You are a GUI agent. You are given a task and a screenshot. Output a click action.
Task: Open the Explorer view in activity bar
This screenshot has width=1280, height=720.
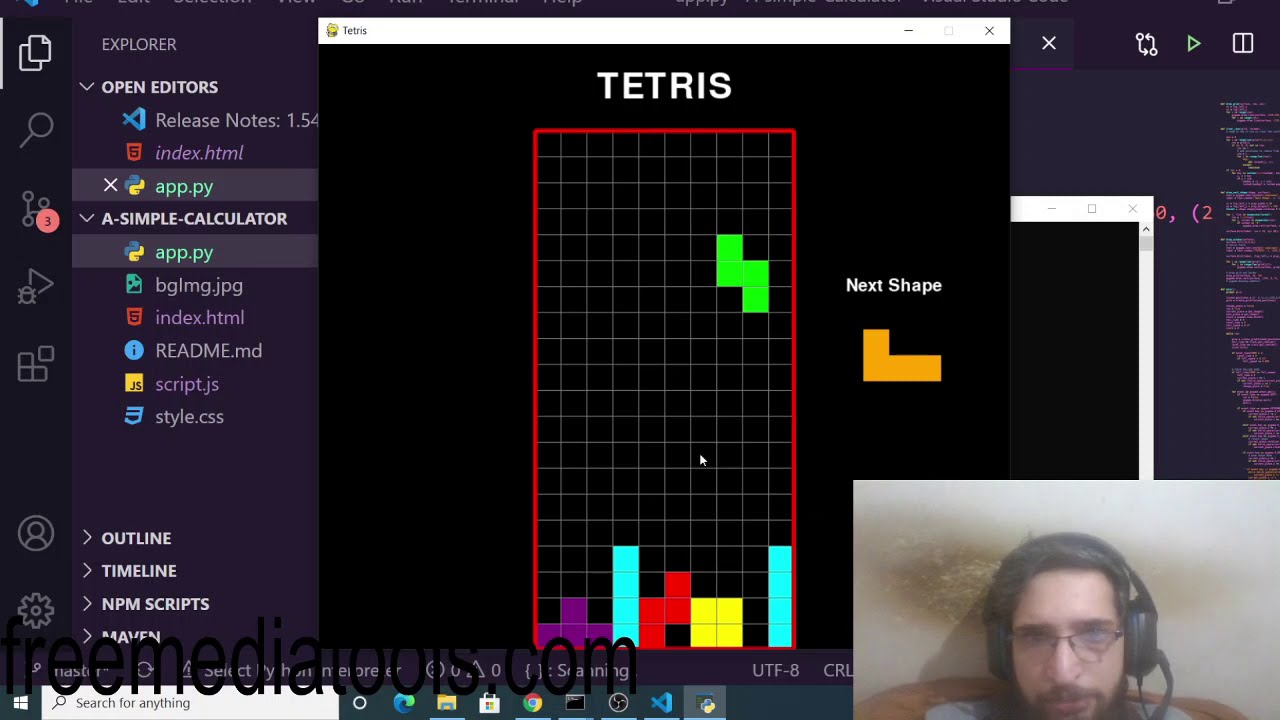click(36, 53)
